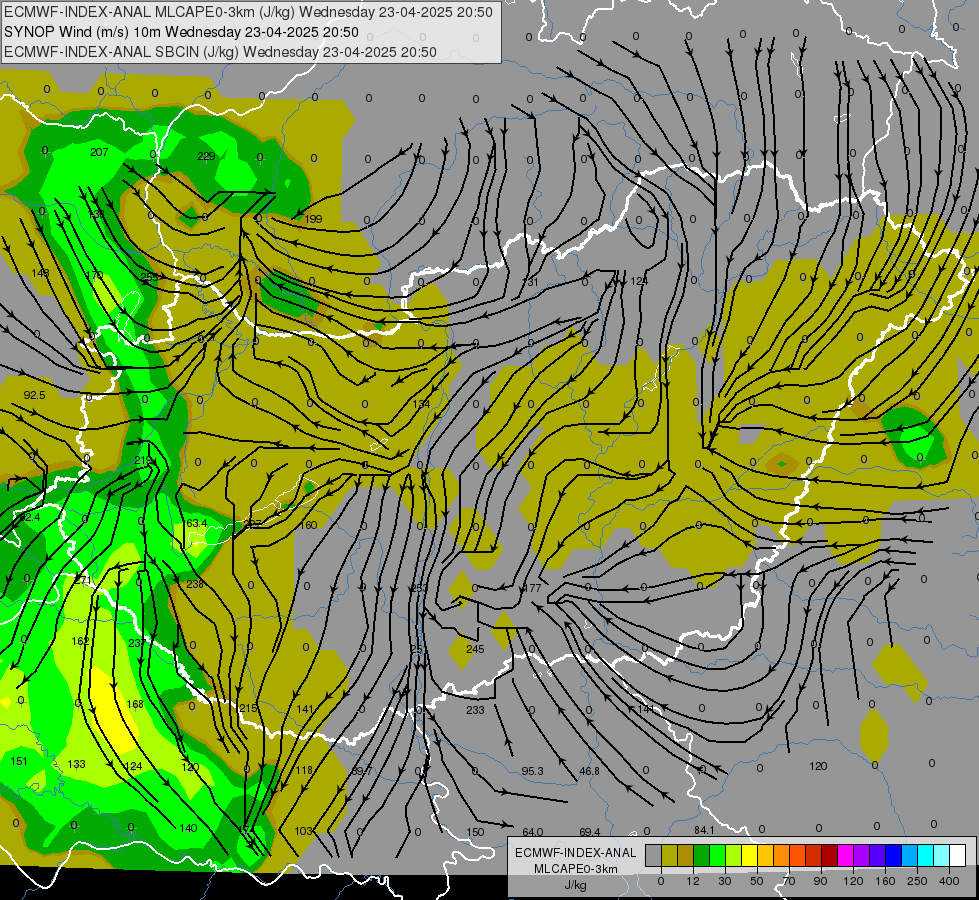Select the SYNOP Wind 10m header line

pos(181,32)
